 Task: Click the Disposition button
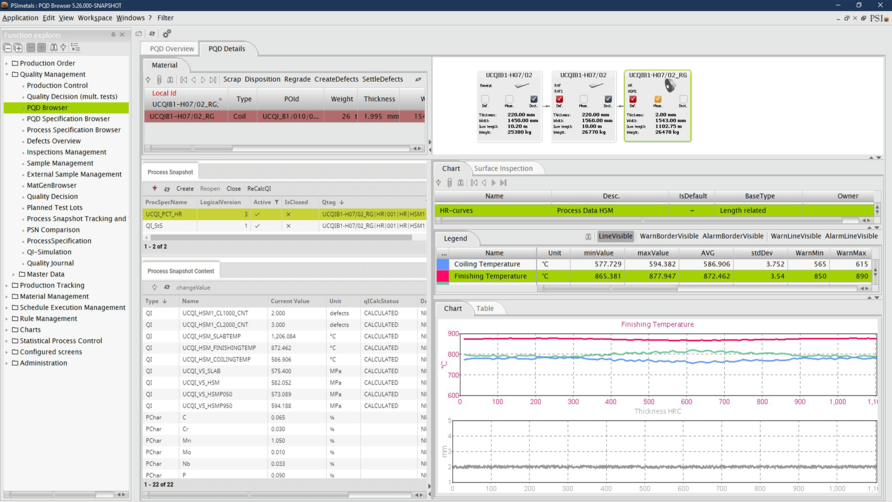pyautogui.click(x=262, y=80)
